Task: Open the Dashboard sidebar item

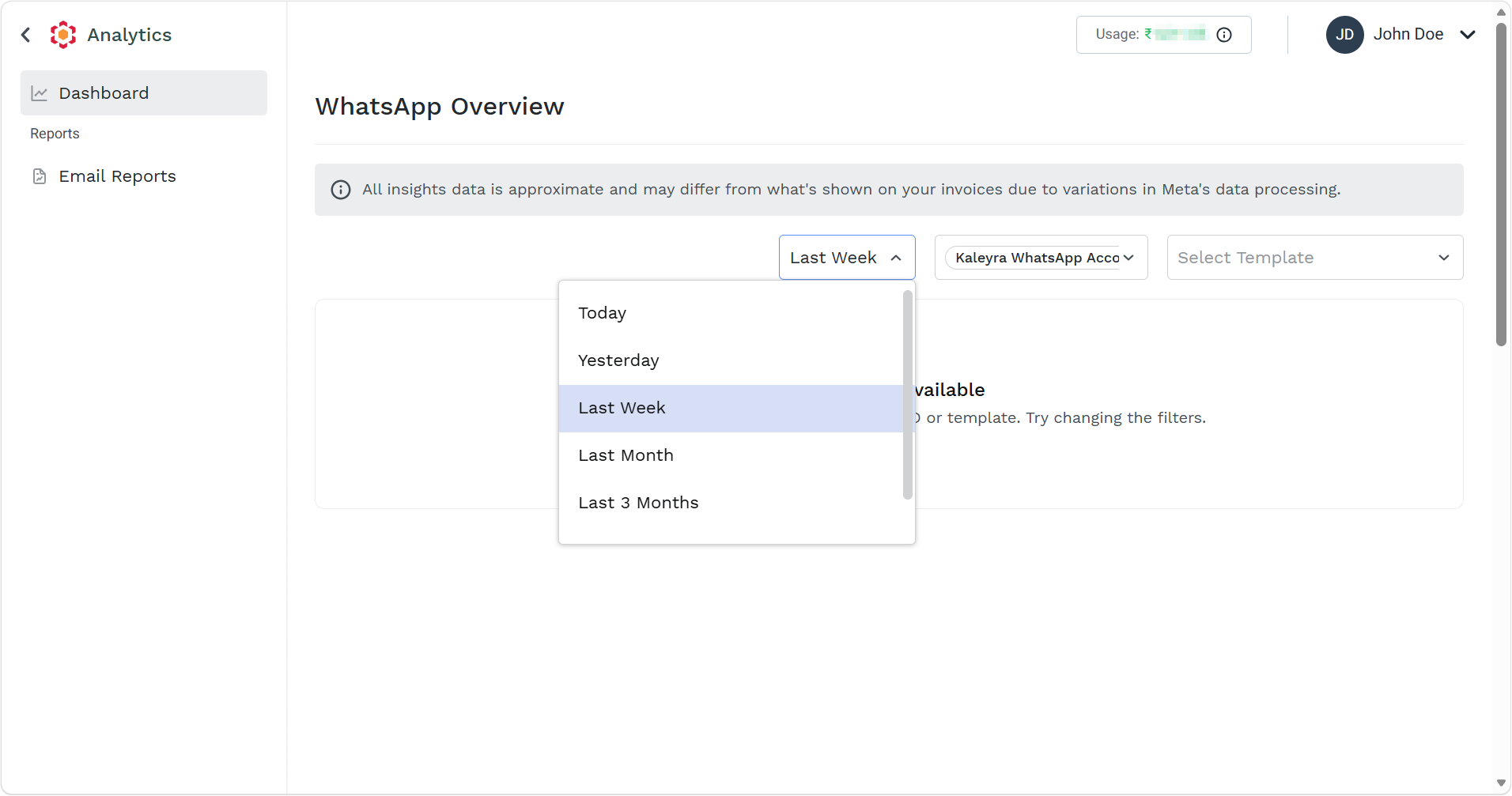Action: pyautogui.click(x=144, y=93)
